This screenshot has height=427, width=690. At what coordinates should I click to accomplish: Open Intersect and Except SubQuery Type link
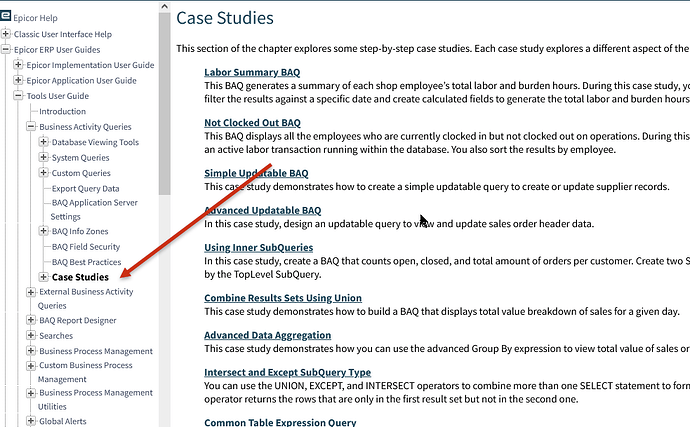[x=288, y=372]
